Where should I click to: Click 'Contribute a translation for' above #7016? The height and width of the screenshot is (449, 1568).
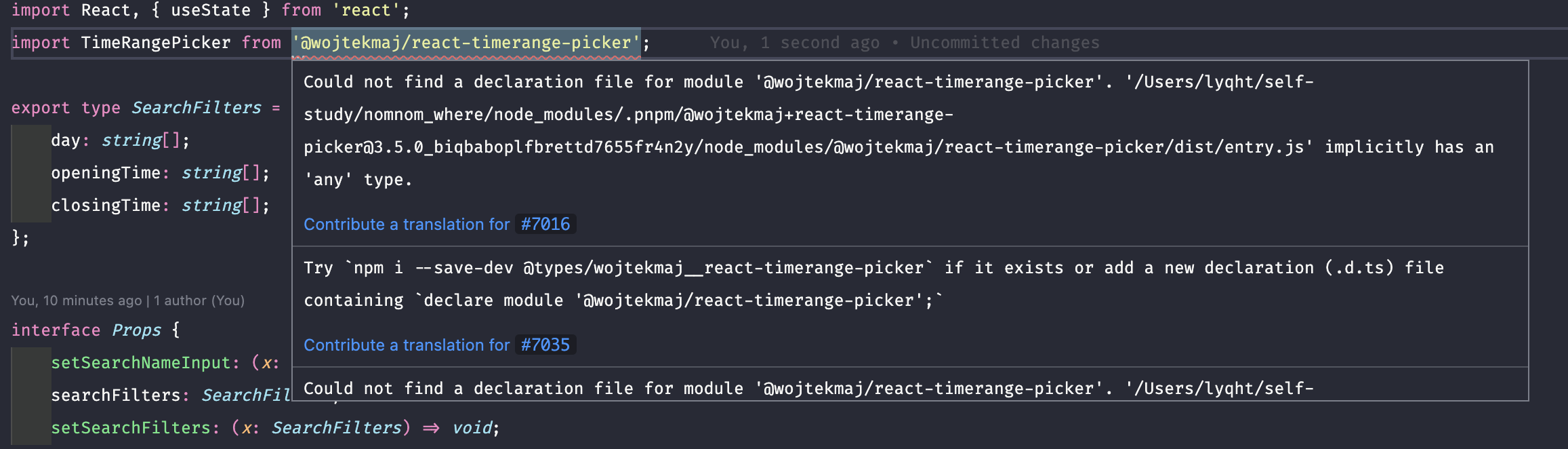[407, 224]
